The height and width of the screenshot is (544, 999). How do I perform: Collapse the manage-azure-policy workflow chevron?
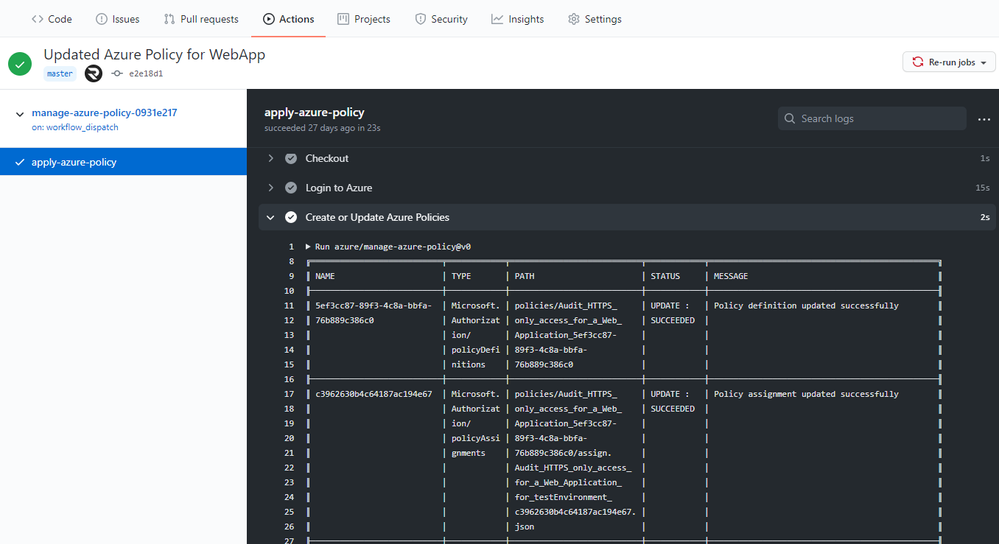click(20, 114)
